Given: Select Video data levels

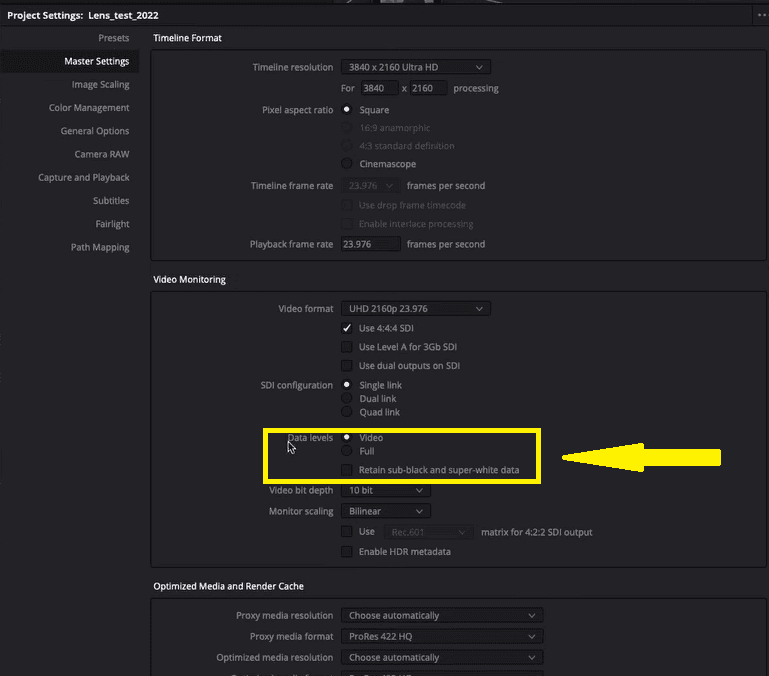Looking at the screenshot, I should click(347, 437).
